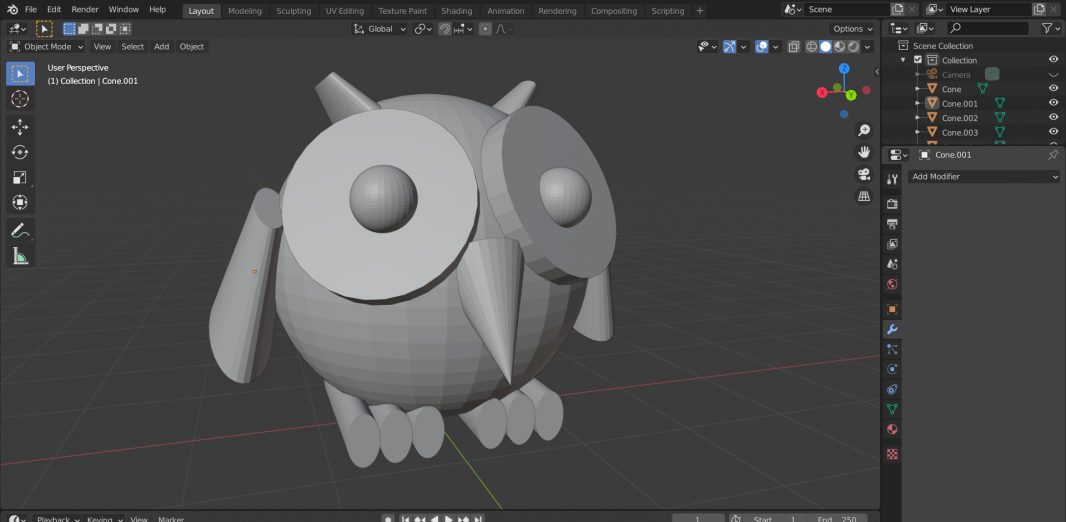Select the 3D Cursor tool
The height and width of the screenshot is (522, 1066).
[20, 99]
